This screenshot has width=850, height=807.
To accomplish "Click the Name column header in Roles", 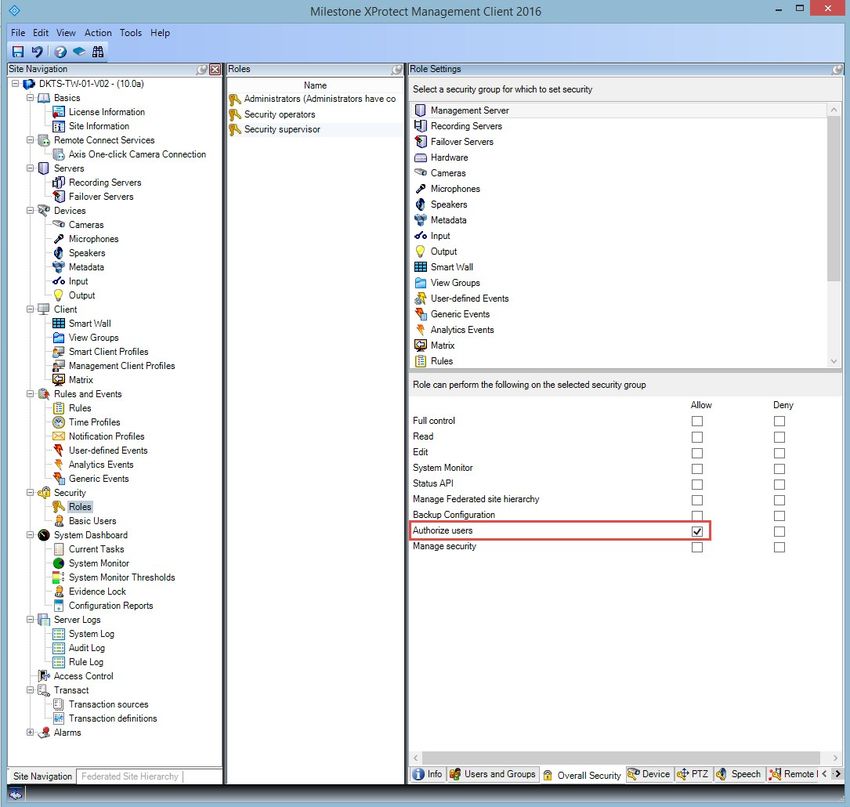I will (x=315, y=86).
